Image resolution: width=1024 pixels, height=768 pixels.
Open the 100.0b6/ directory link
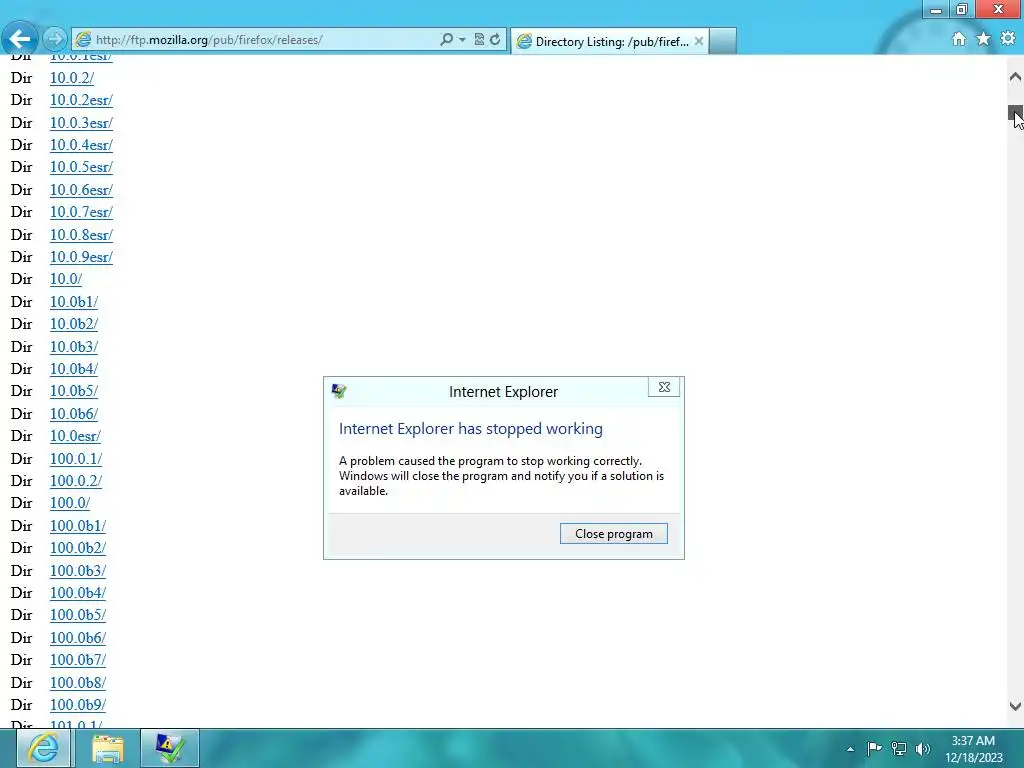point(78,638)
